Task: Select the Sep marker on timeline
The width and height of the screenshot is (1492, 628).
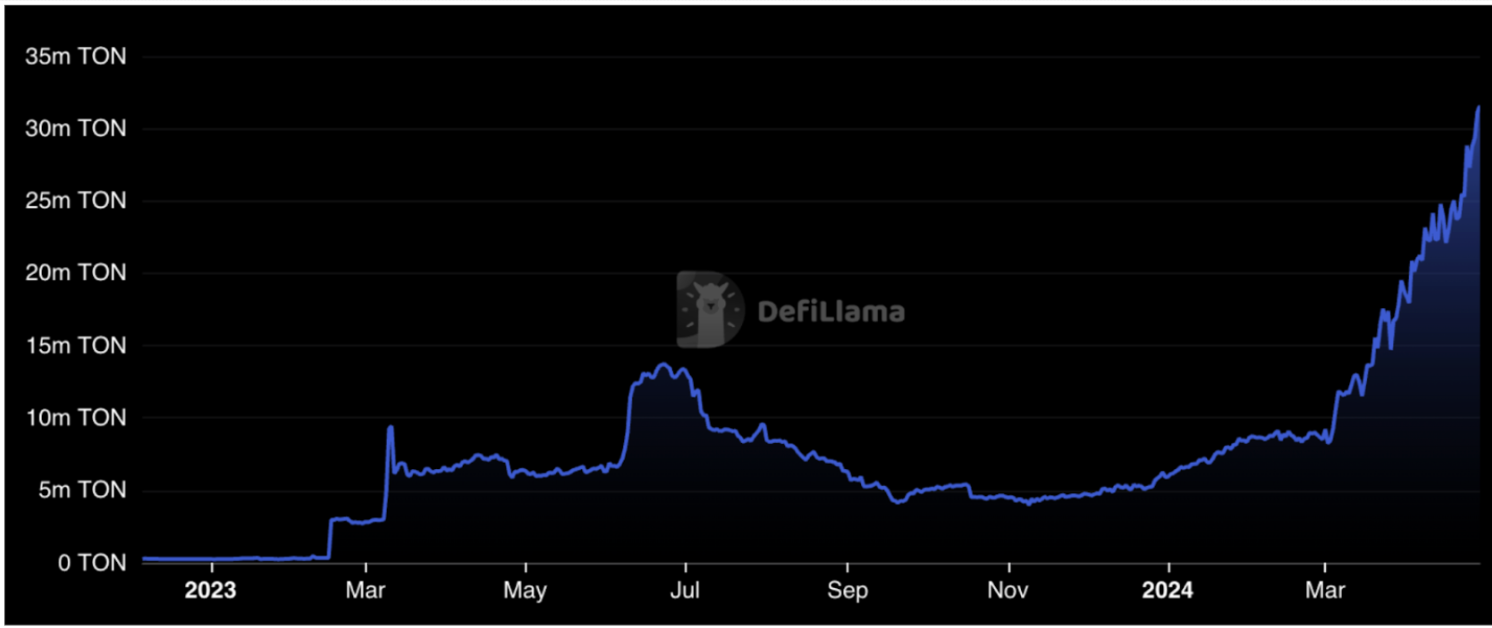Action: tap(848, 590)
